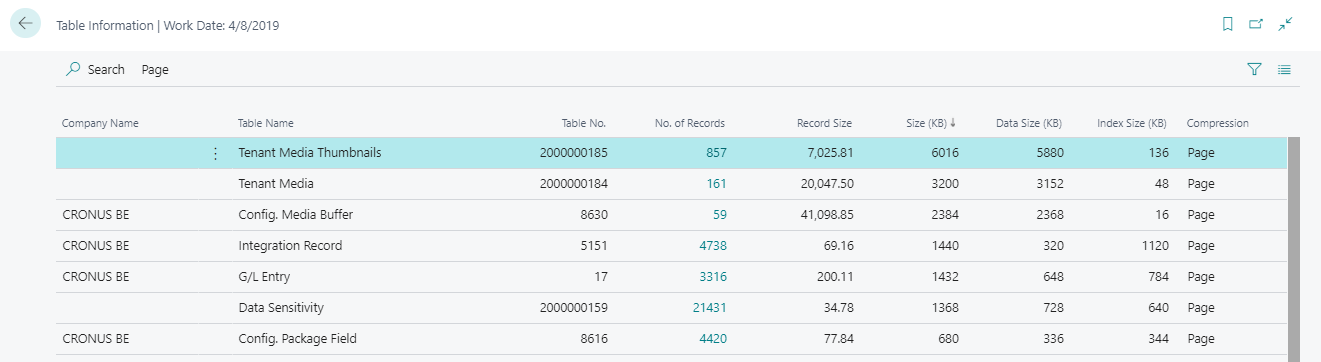Sort by the Record Size column header

tap(824, 123)
